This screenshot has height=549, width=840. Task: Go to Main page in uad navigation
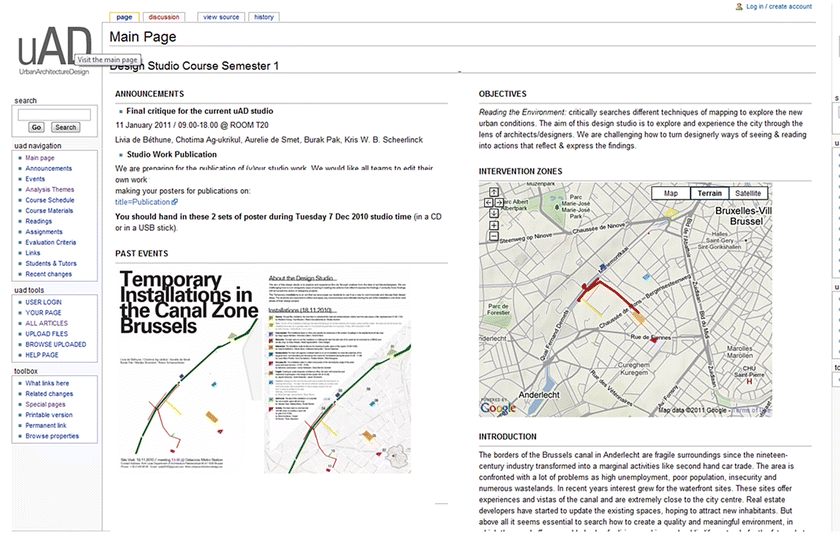click(x=40, y=158)
